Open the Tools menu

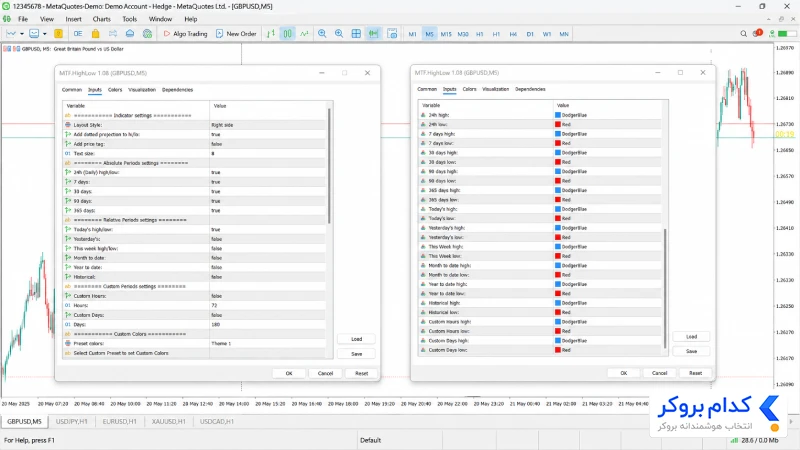pyautogui.click(x=129, y=19)
